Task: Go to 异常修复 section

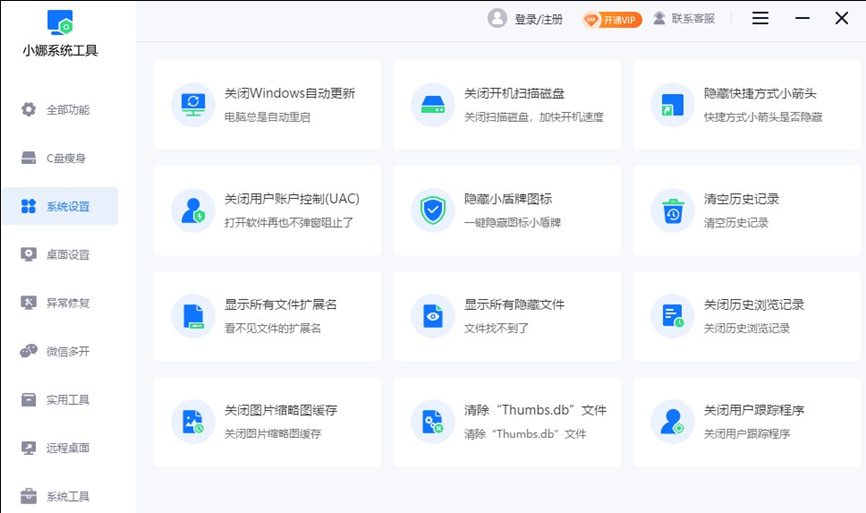Action: 60,303
